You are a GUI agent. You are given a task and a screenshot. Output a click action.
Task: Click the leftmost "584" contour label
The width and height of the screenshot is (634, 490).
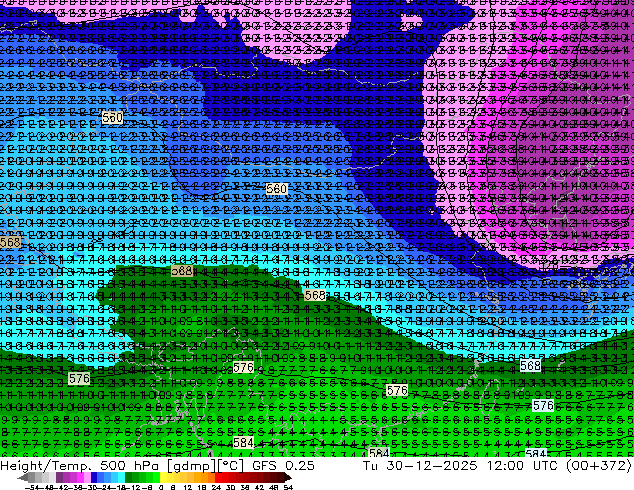click(x=243, y=442)
